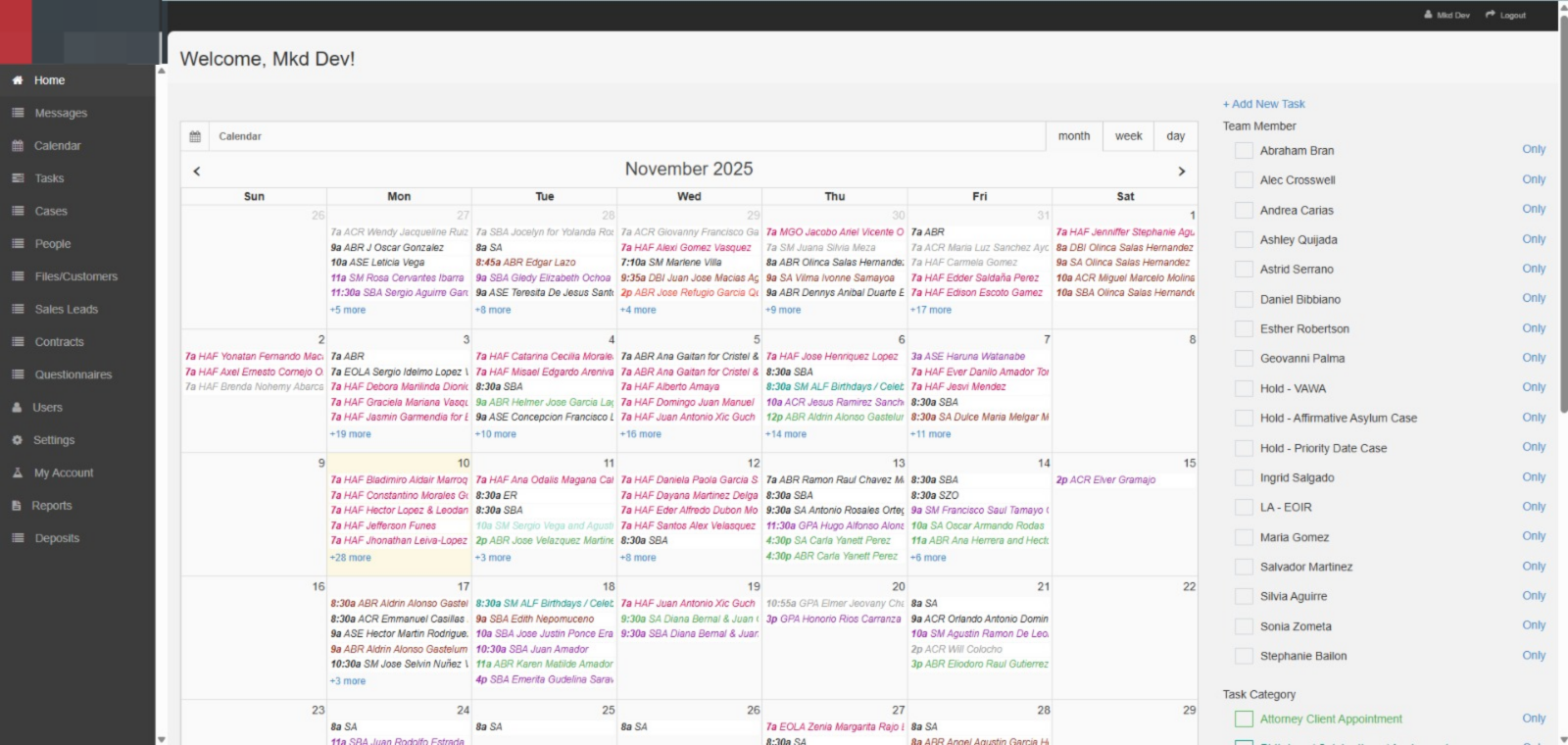Click the My Account icon in sidebar
This screenshot has height=745, width=1568.
click(18, 472)
